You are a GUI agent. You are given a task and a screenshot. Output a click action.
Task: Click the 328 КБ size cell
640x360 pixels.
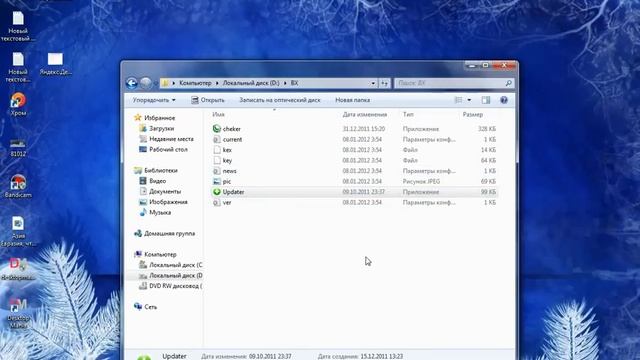(487, 129)
